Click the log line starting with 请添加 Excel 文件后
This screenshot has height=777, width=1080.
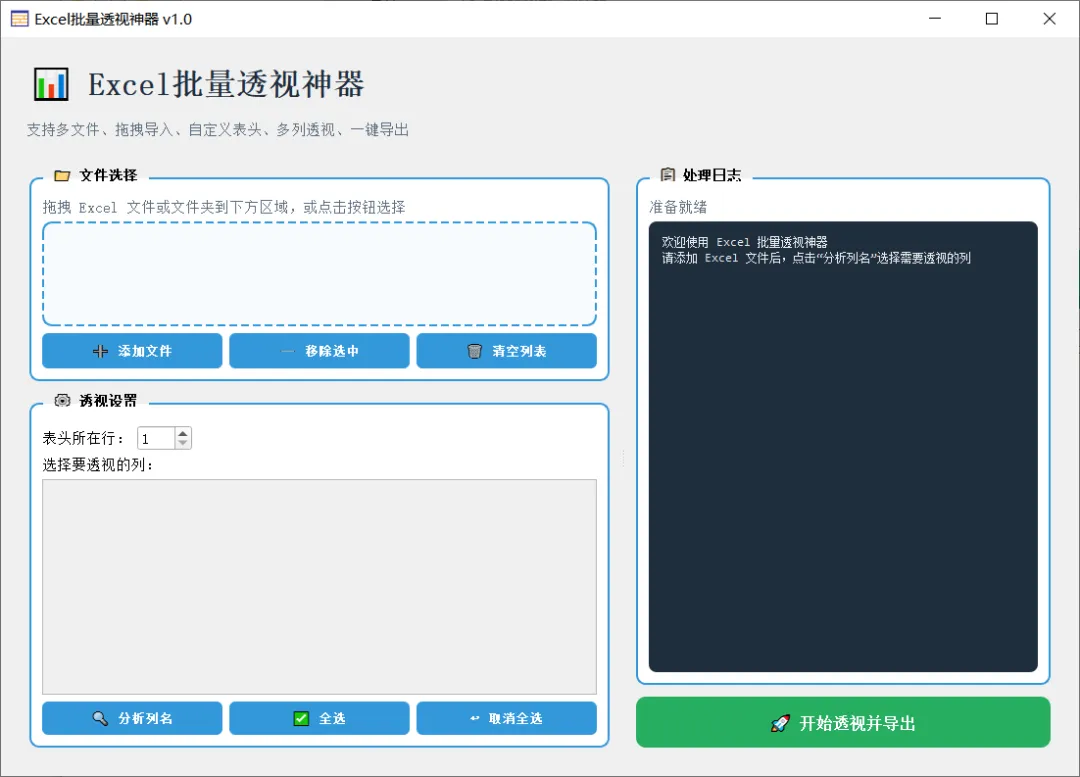point(816,258)
